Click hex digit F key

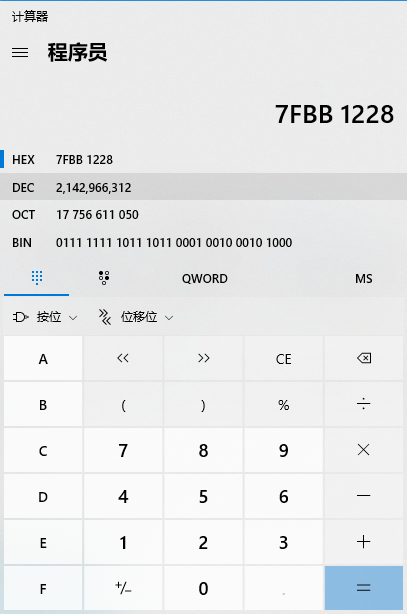pos(43,588)
